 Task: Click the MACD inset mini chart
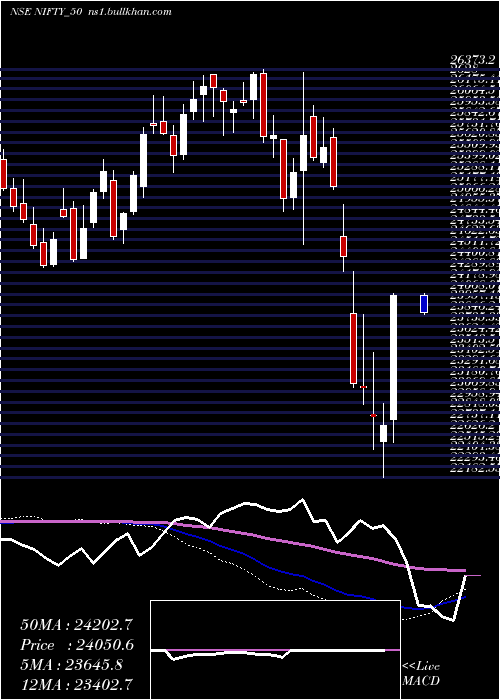click(275, 650)
